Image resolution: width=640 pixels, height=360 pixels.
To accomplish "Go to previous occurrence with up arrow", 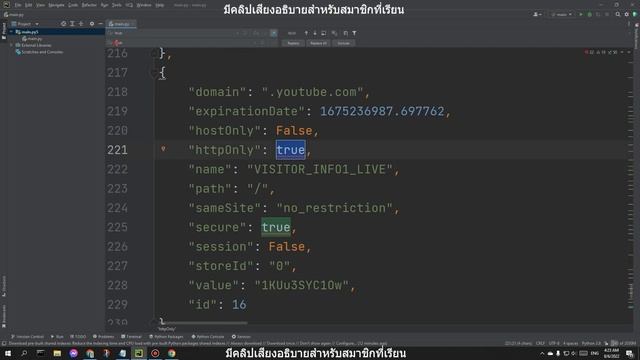I will pyautogui.click(x=306, y=33).
